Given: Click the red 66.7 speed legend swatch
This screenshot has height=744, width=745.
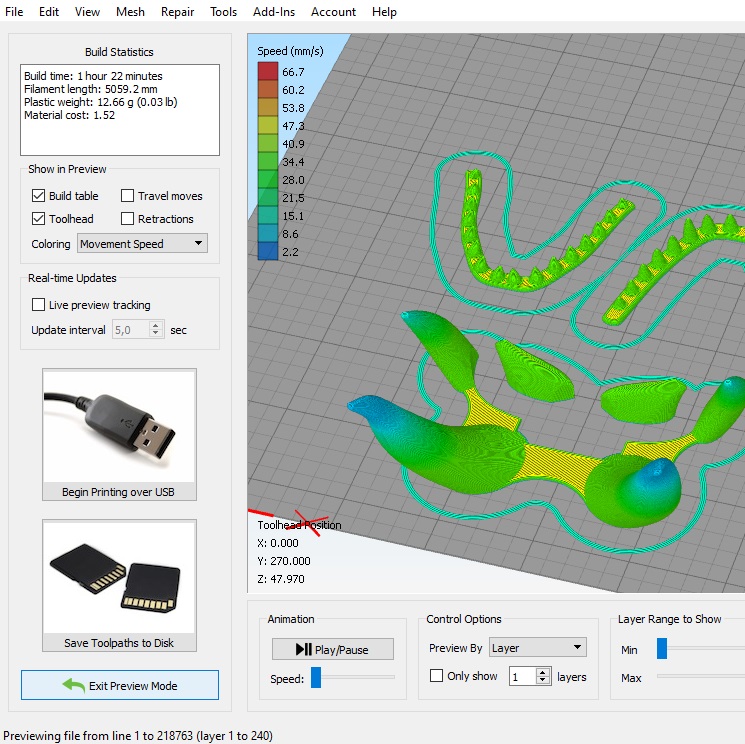Looking at the screenshot, I should pos(268,71).
